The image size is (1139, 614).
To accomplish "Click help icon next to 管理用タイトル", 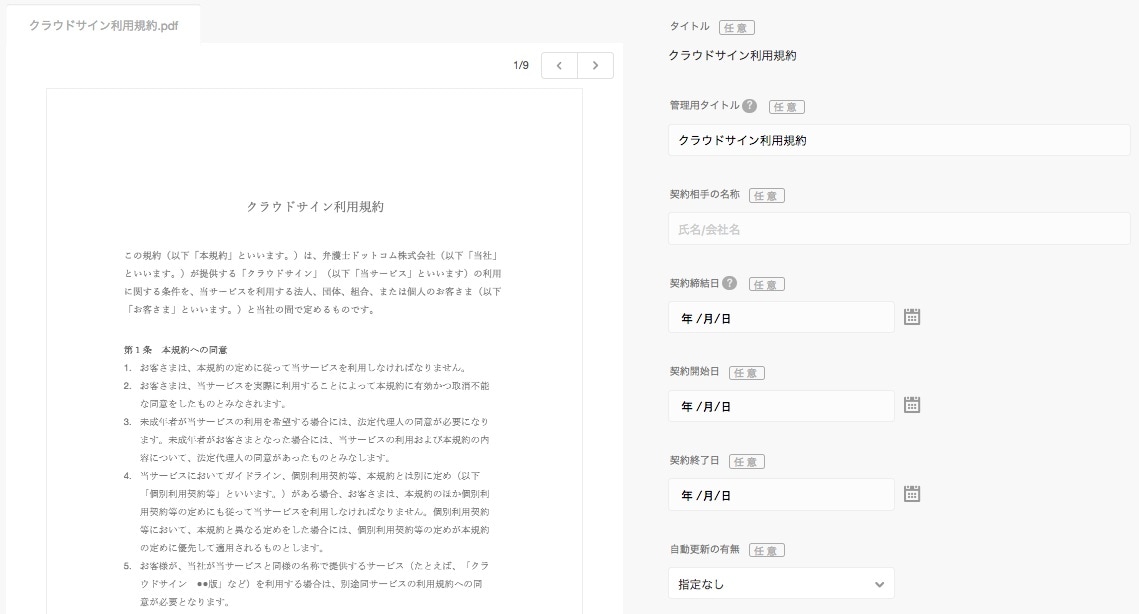I will coord(750,106).
